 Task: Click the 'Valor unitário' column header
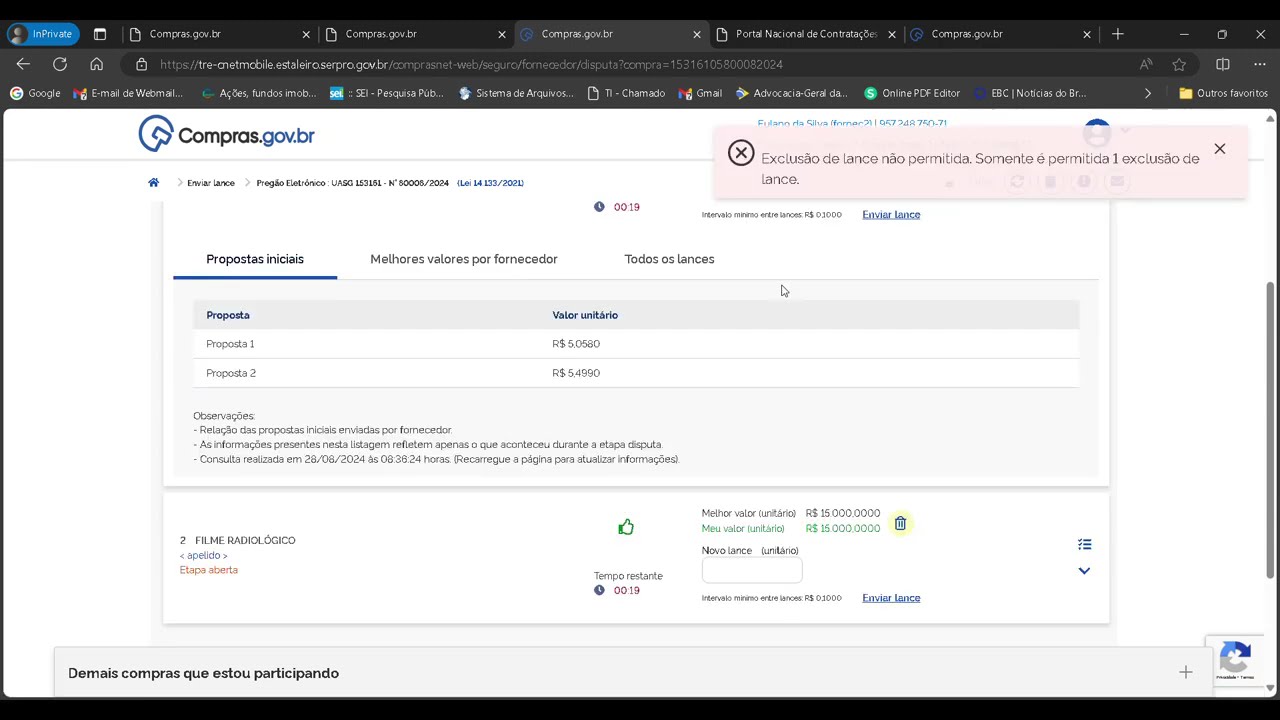click(585, 315)
